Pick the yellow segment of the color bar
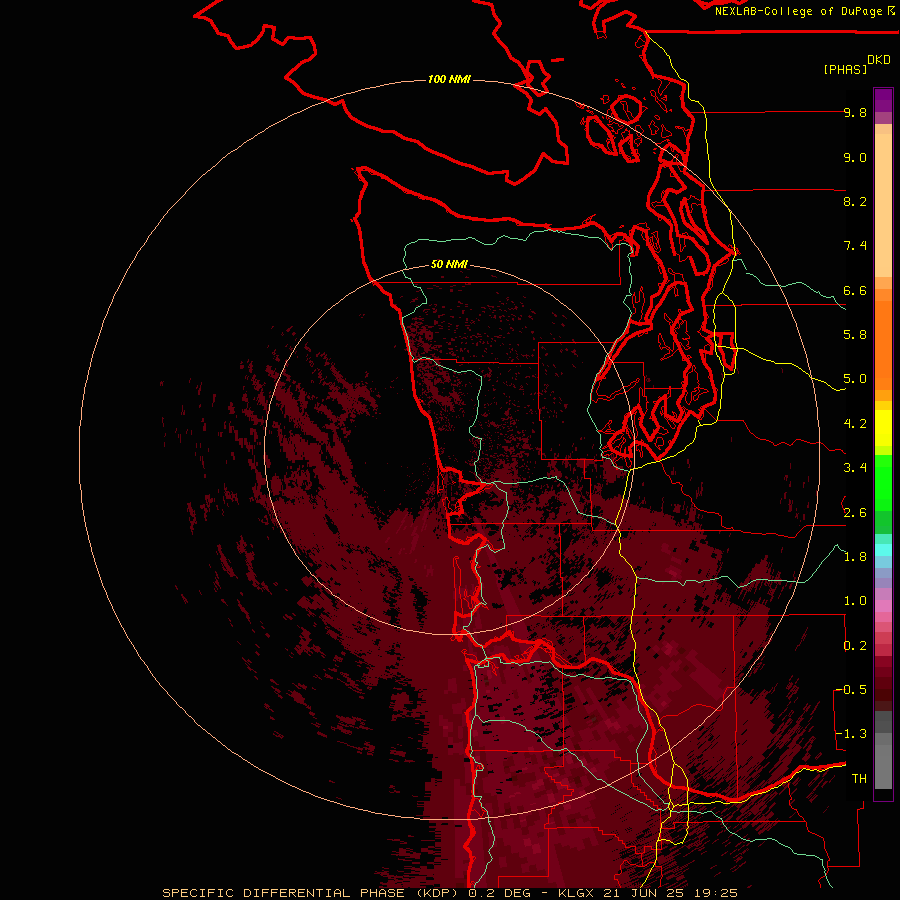Viewport: 900px width, 900px height. click(x=883, y=428)
